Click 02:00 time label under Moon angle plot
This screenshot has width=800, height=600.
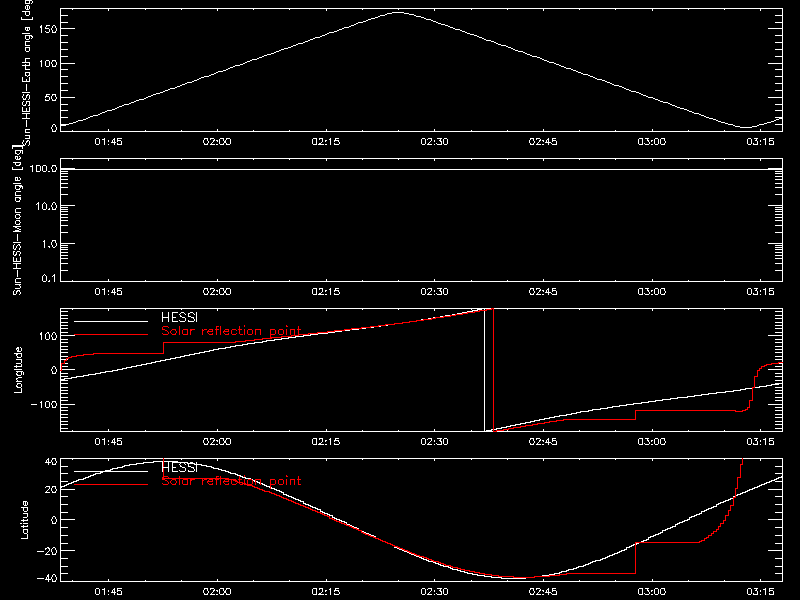217,292
